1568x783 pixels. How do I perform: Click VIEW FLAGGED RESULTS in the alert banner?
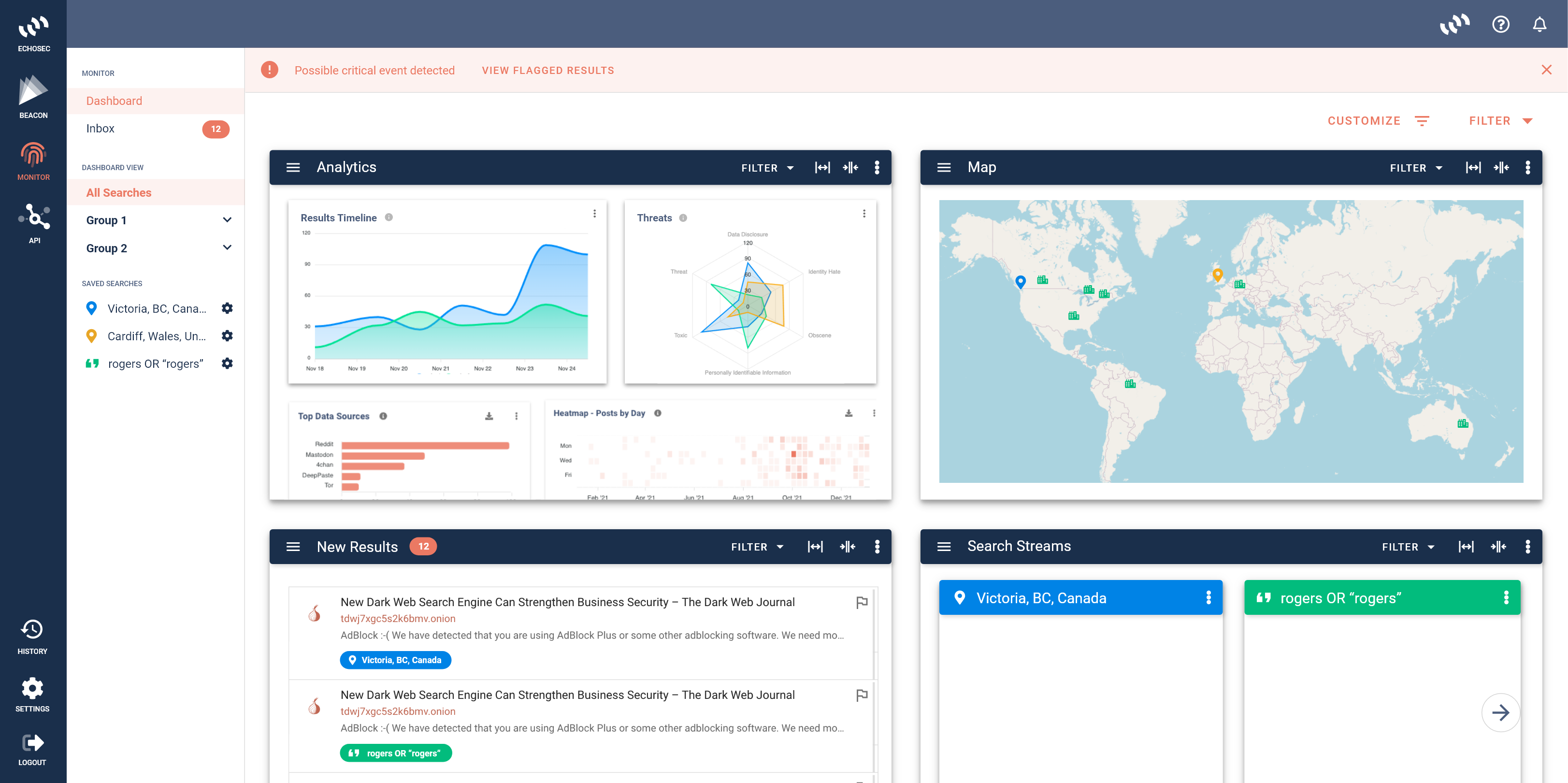[547, 70]
